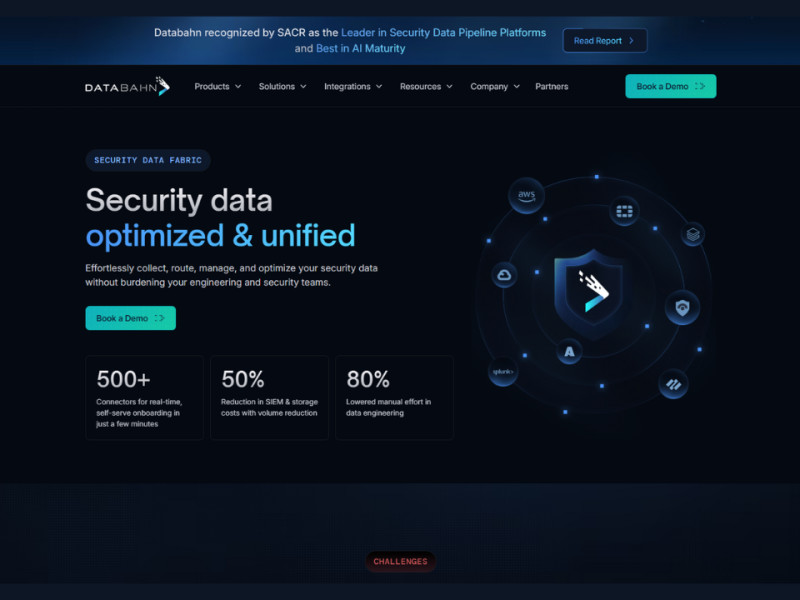Screen dimensions: 800x600
Task: Open the Best in AI Maturity link
Action: [x=361, y=48]
